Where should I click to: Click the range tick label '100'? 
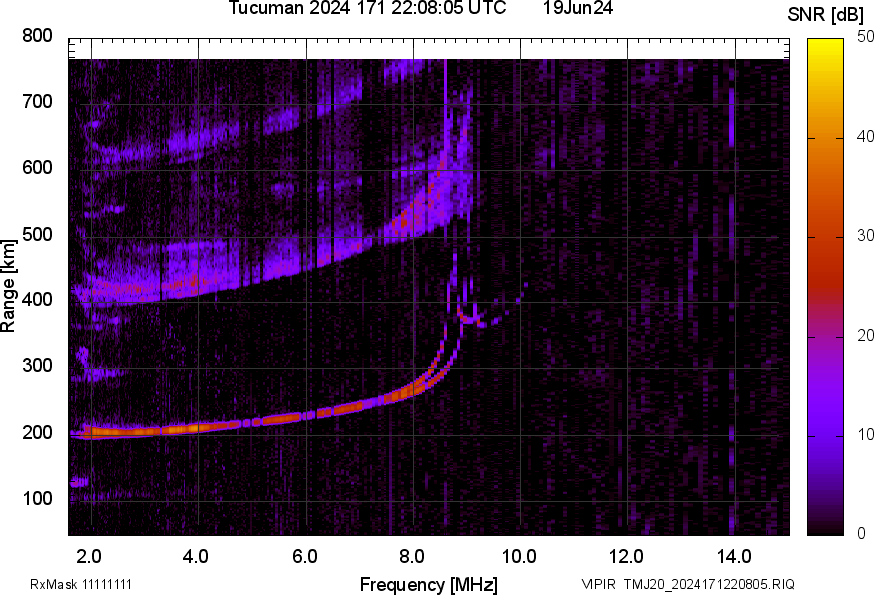point(37,498)
